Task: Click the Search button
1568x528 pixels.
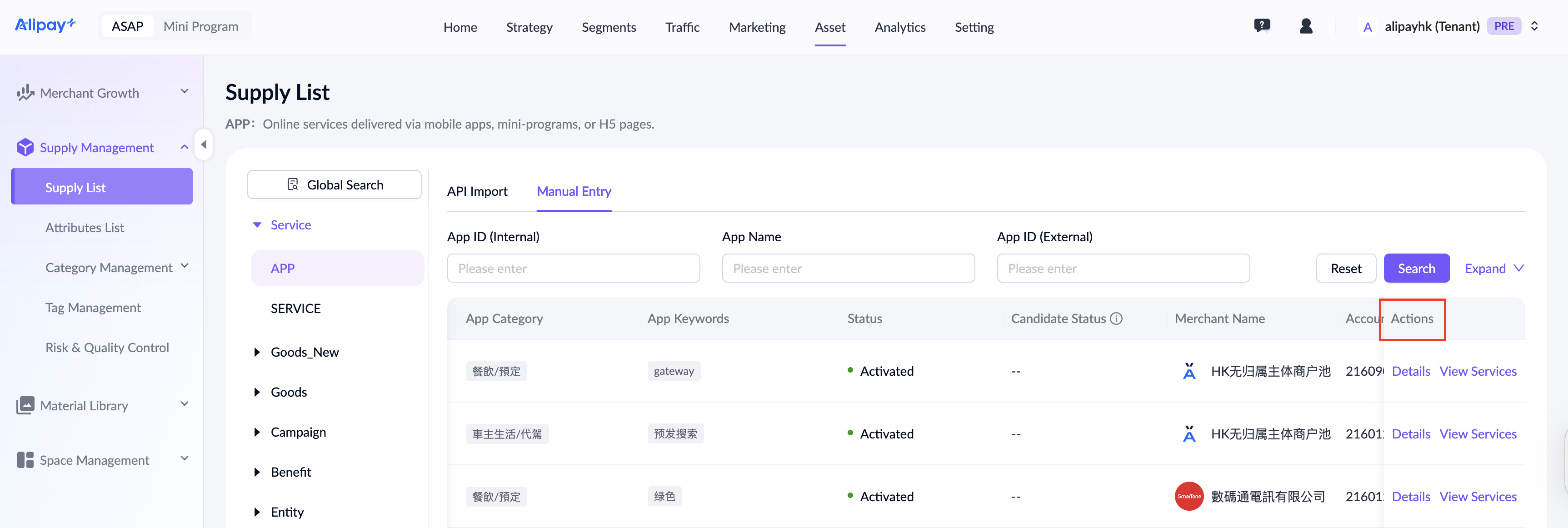Action: click(x=1417, y=268)
